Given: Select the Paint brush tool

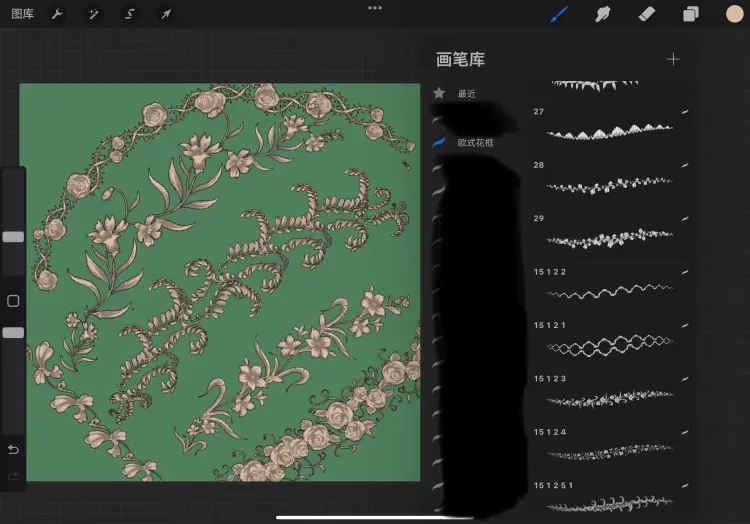Looking at the screenshot, I should click(x=559, y=14).
